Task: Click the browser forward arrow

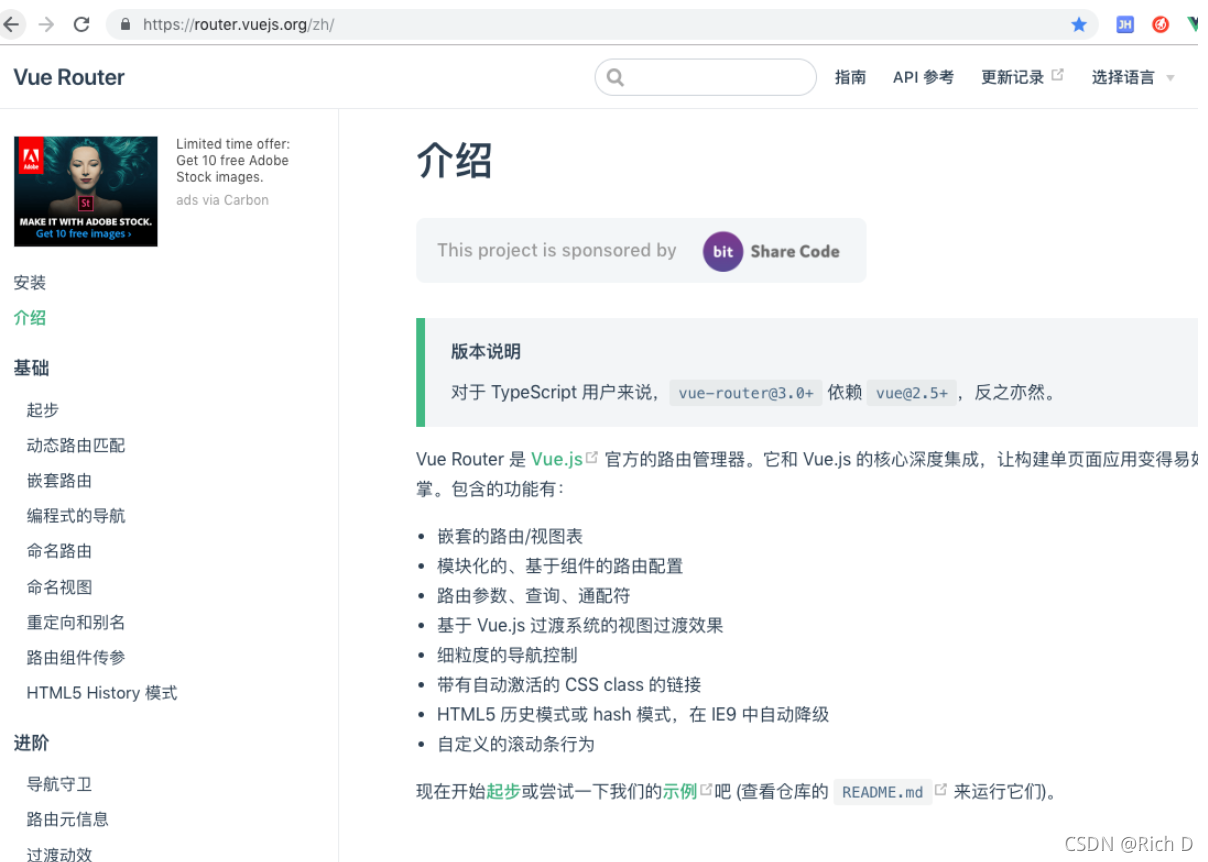Action: 46,23
